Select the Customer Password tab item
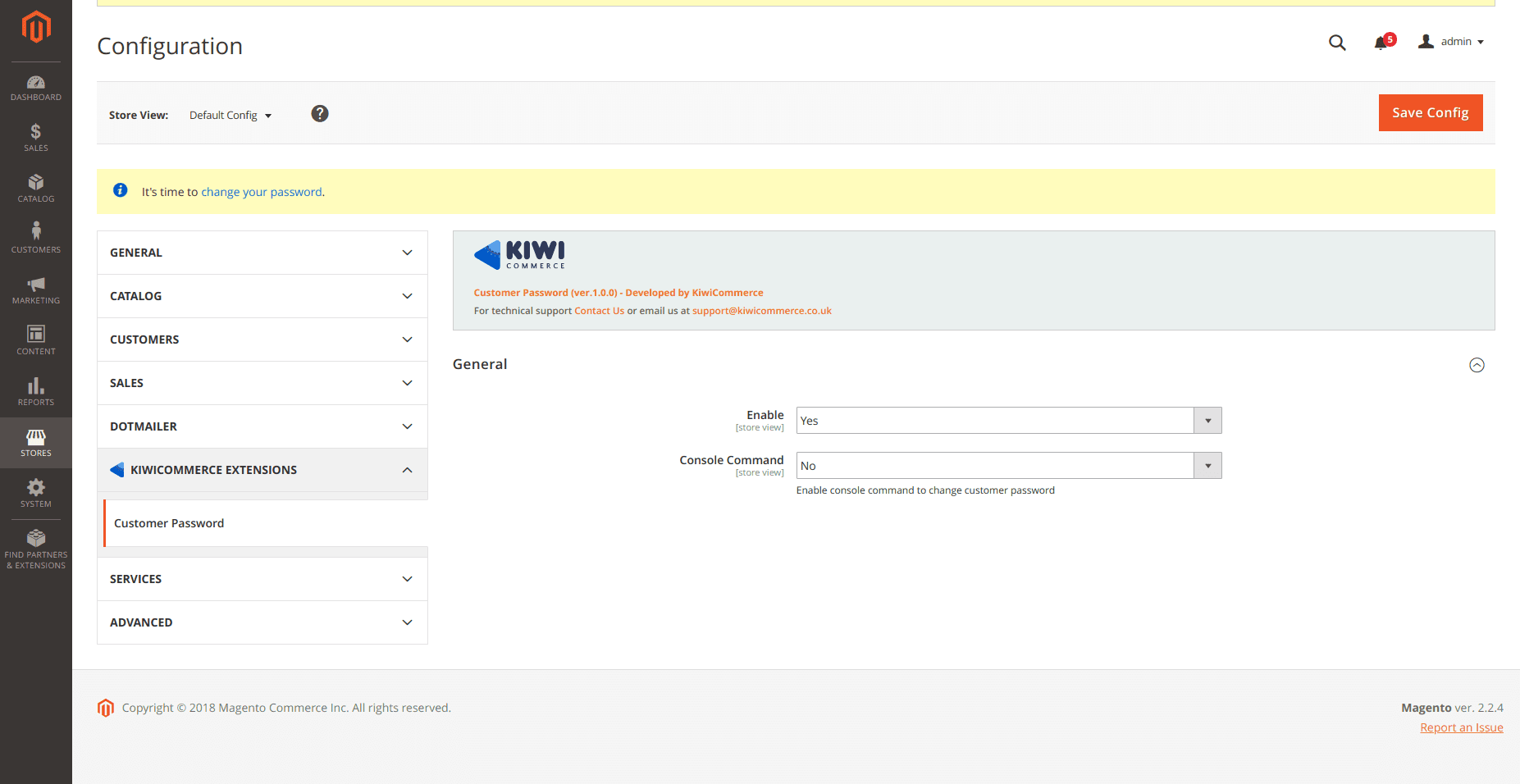The image size is (1520, 784). tap(169, 523)
